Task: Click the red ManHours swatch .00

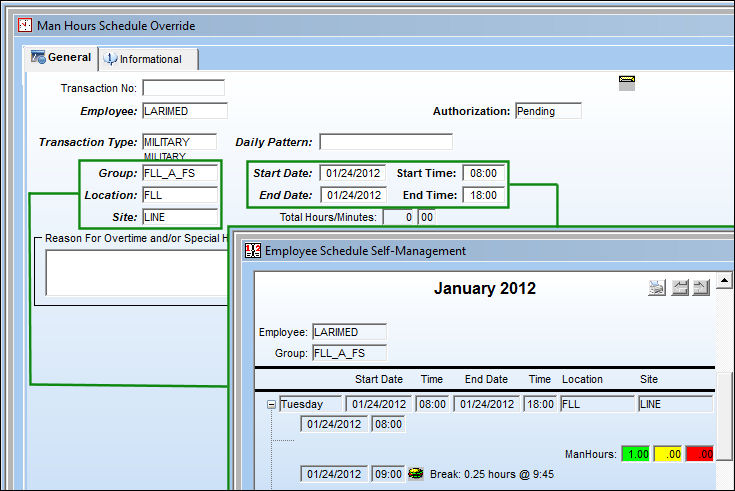Action: [700, 454]
